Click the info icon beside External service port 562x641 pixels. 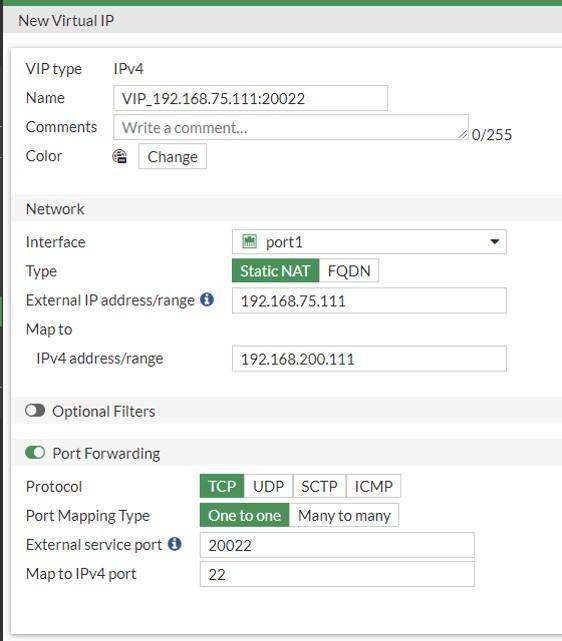[175, 544]
